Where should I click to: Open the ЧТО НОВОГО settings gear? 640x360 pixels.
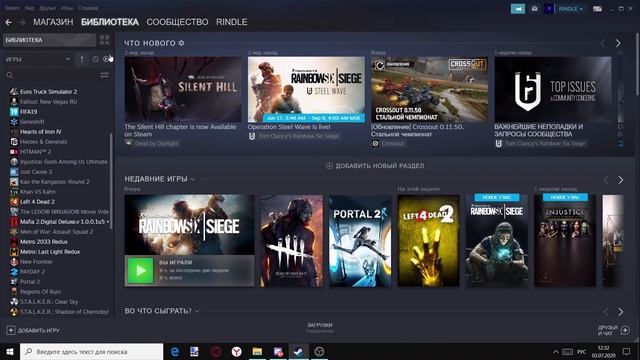181,43
